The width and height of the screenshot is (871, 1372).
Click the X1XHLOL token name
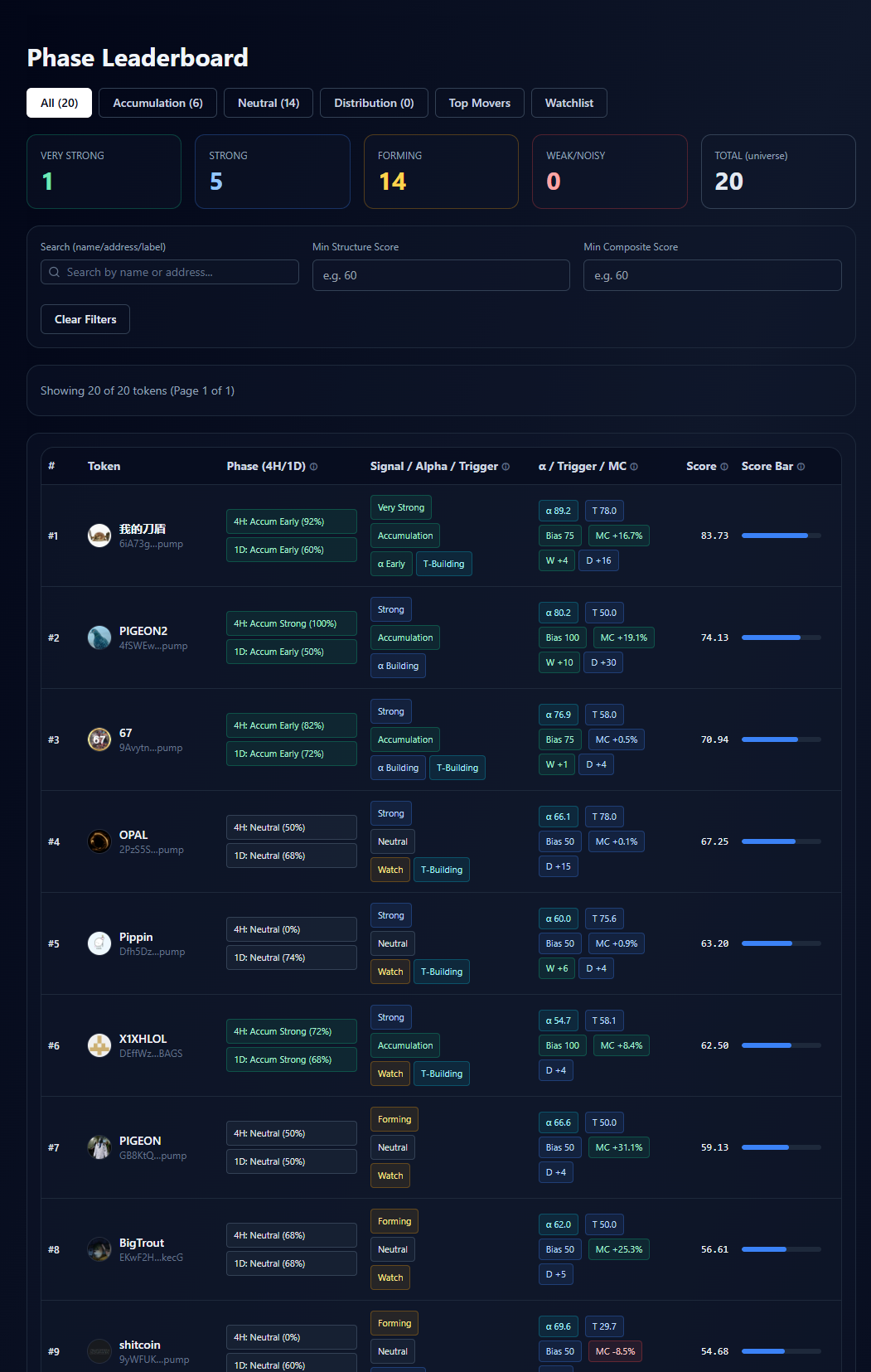point(143,1039)
